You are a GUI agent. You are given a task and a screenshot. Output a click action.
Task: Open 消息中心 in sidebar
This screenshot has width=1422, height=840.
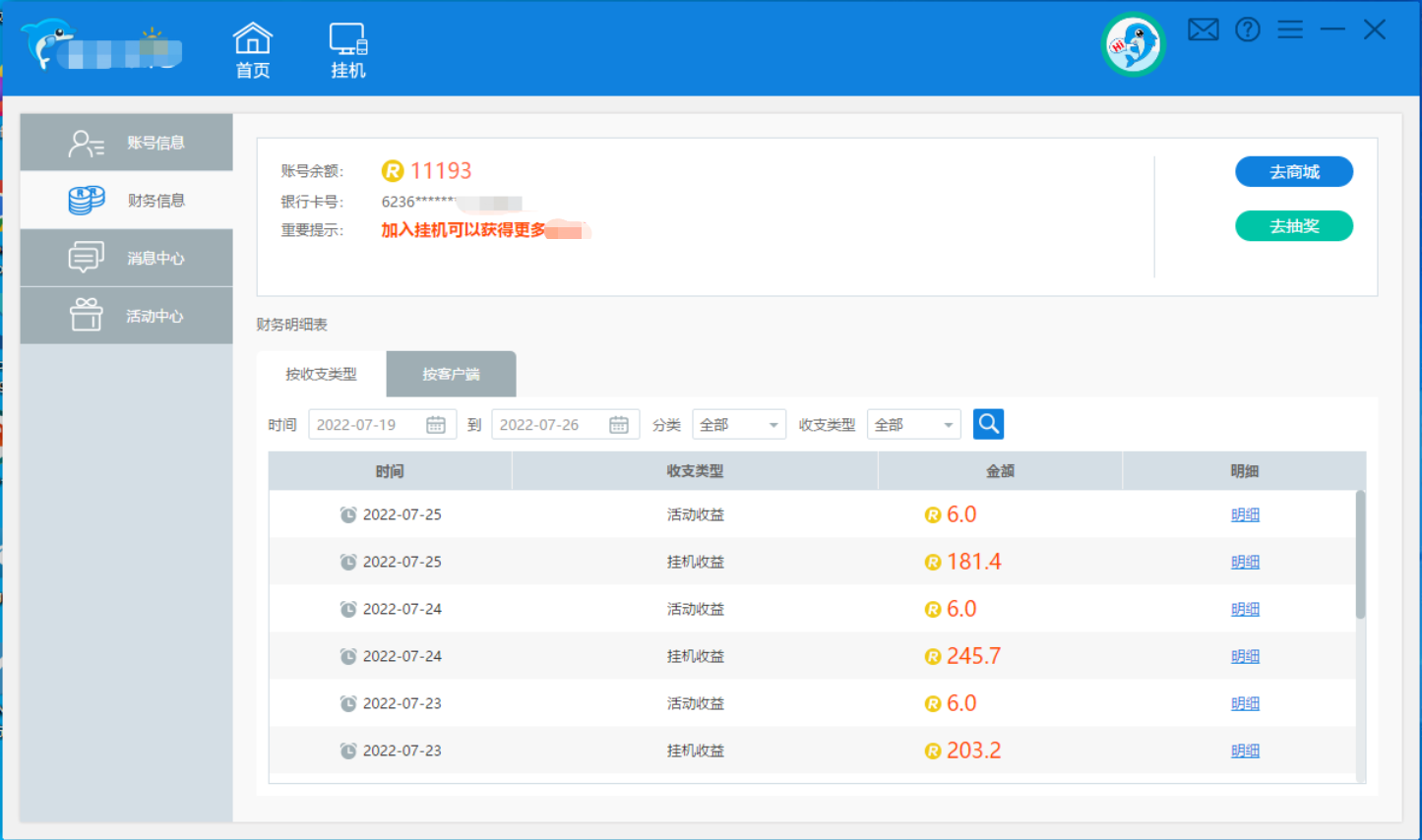tap(127, 258)
